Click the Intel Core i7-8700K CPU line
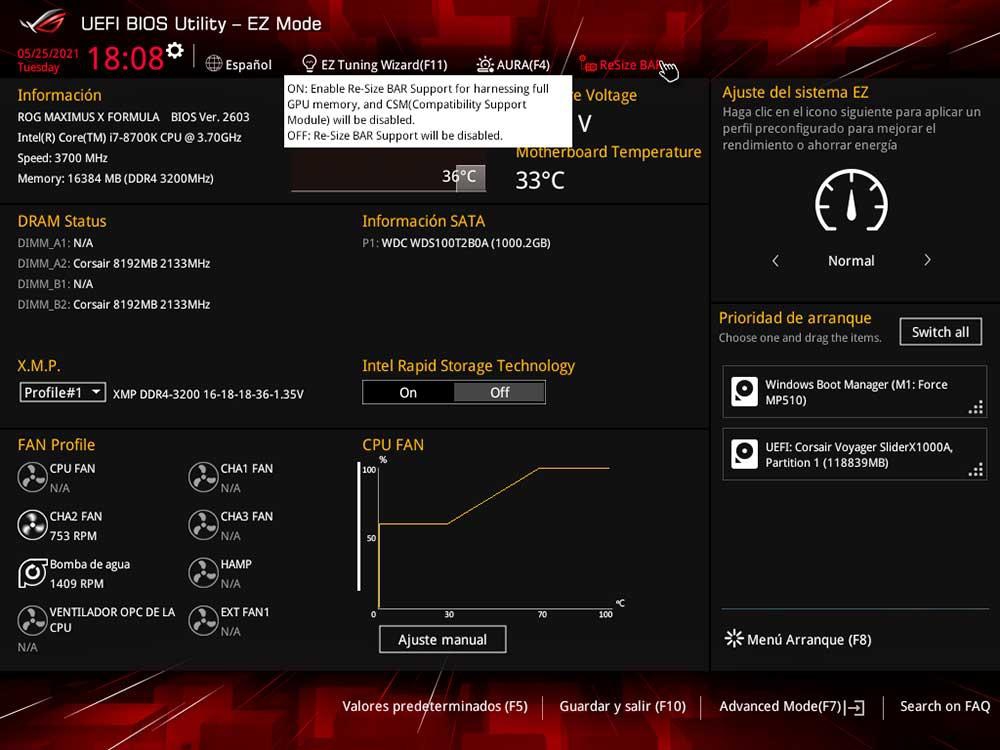Viewport: 1000px width, 750px height. point(129,137)
